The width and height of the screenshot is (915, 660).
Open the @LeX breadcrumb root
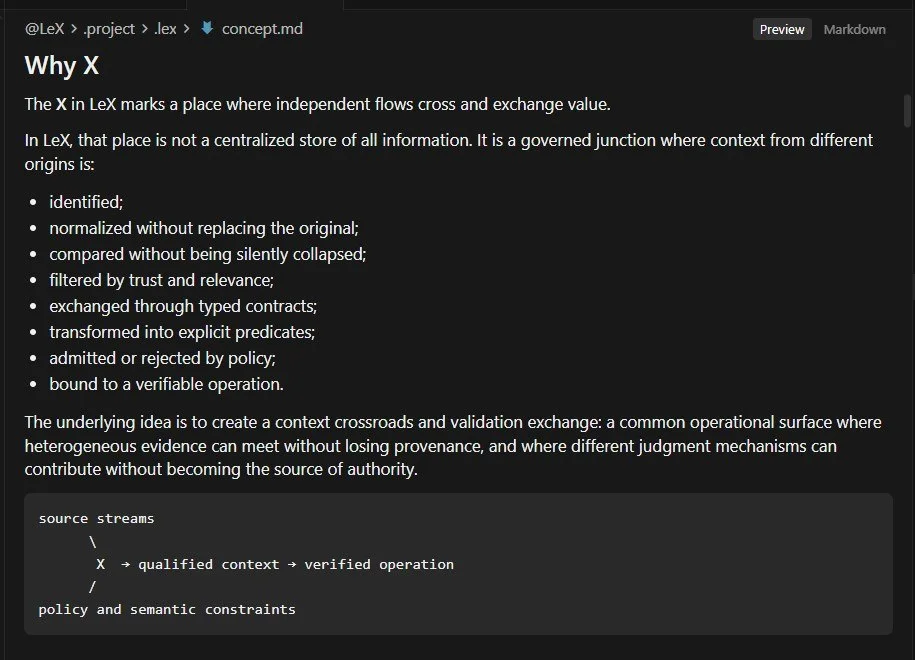[x=44, y=29]
